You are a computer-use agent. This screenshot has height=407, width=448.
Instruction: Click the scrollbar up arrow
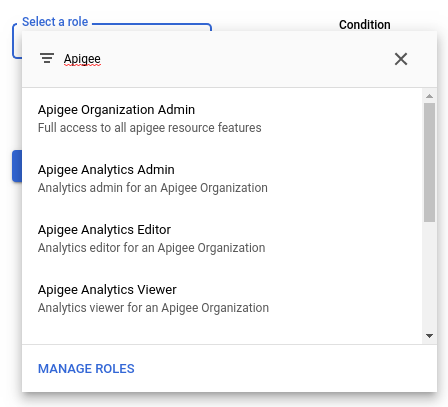coord(429,96)
